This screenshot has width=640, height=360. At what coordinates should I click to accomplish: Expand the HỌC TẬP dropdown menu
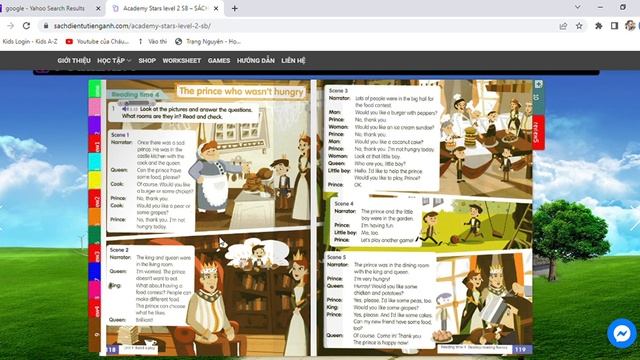[x=114, y=60]
